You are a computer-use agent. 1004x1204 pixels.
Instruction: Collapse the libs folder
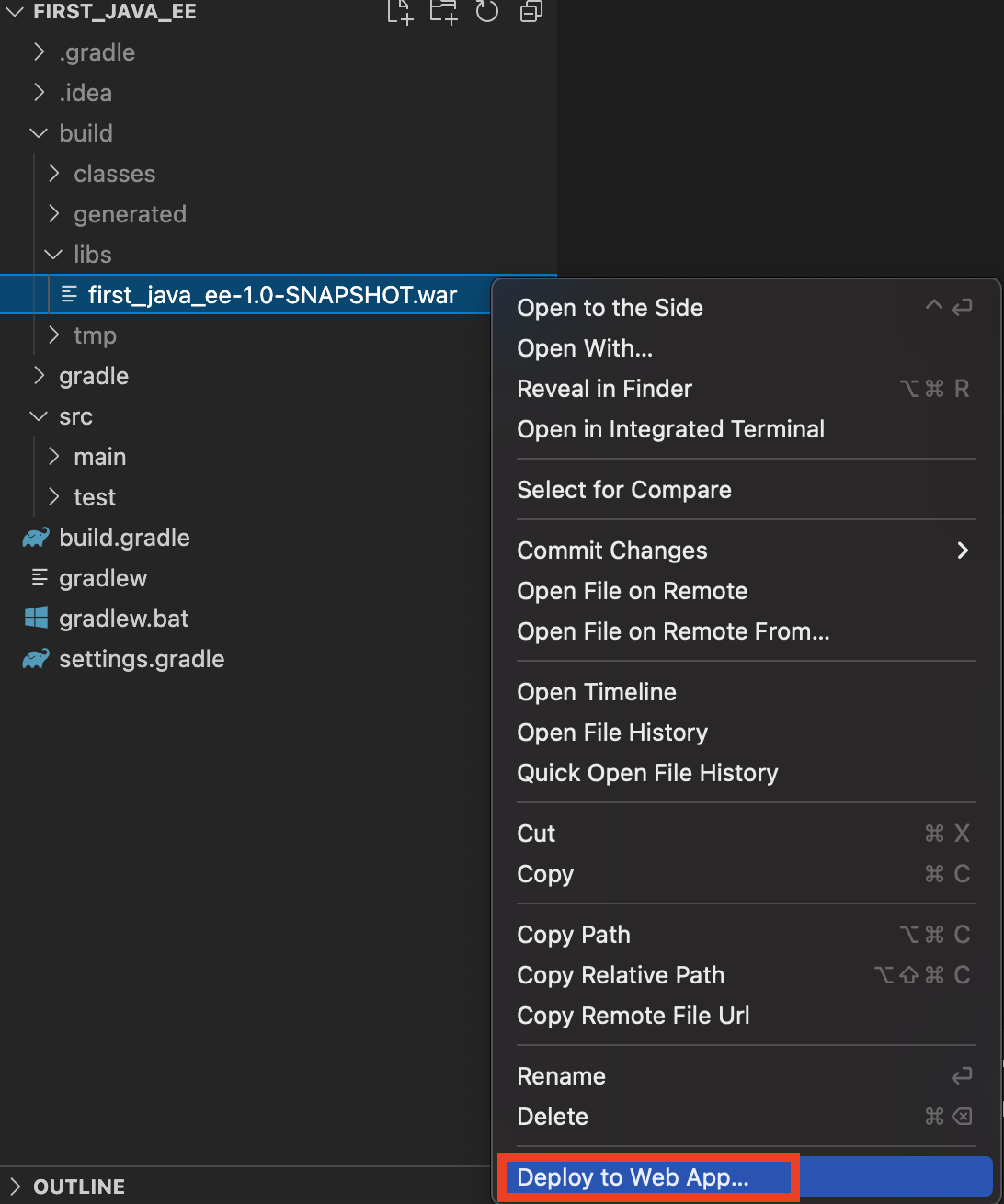[92, 255]
